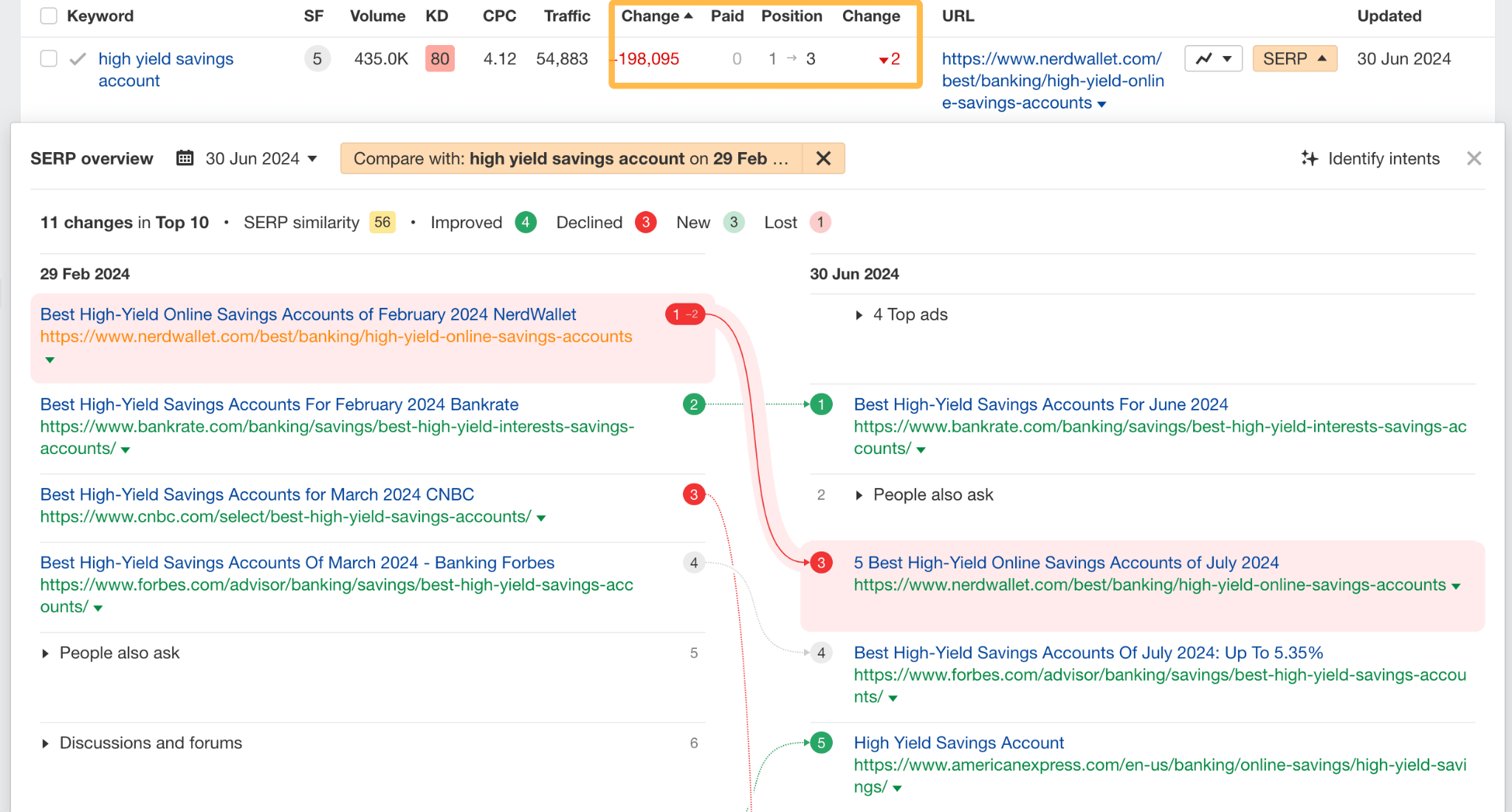Expand the URL dropdown arrow in the table row
1512x812 pixels.
click(x=1102, y=104)
